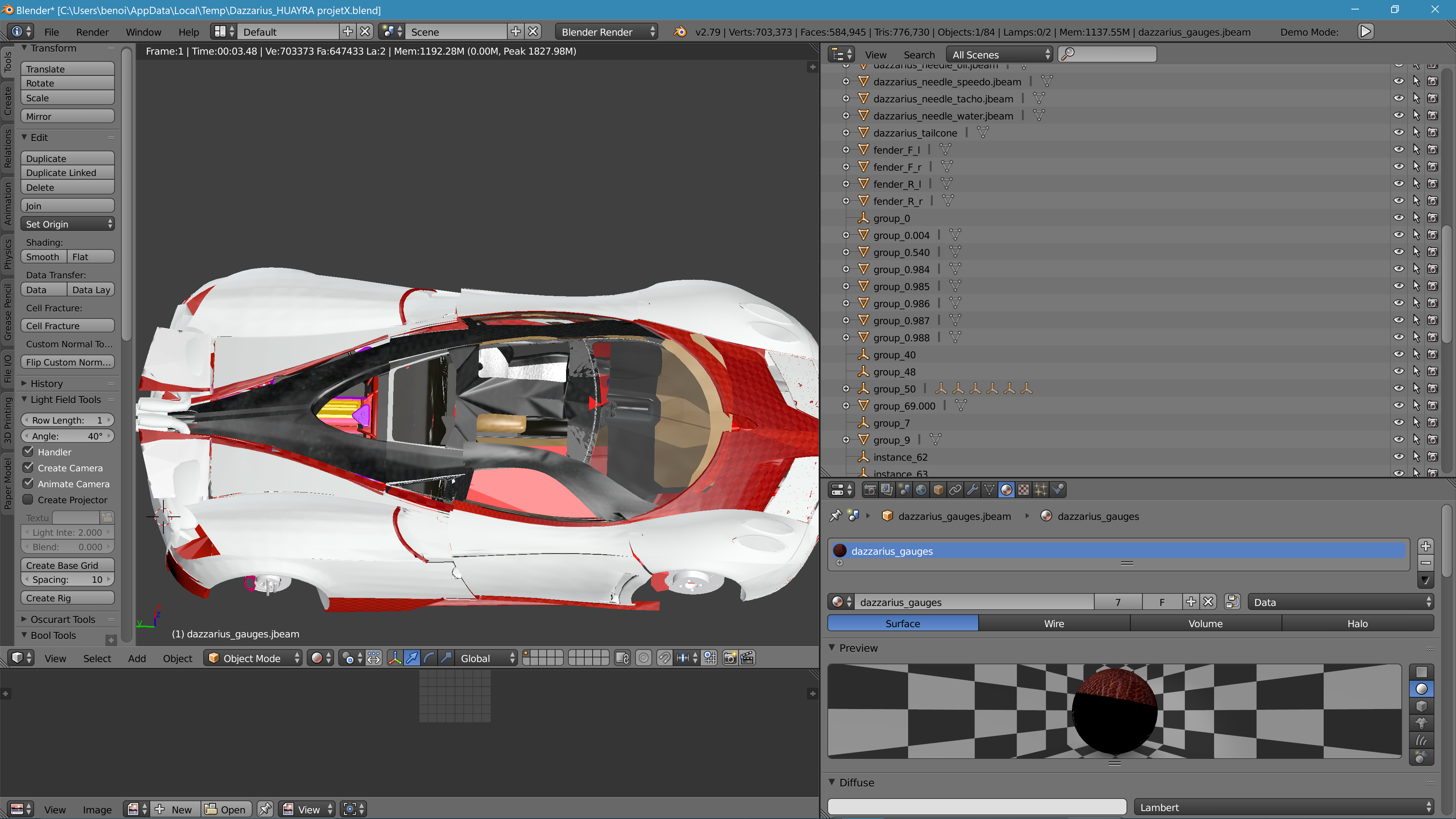
Task: Hide fender_F_l using its eye icon
Action: (1398, 150)
